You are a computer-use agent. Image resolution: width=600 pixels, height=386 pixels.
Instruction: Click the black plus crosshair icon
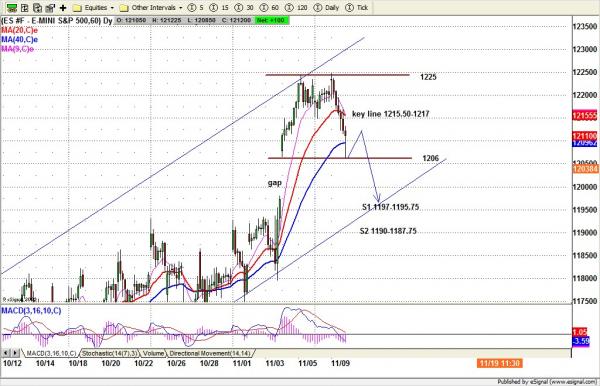[63, 8]
